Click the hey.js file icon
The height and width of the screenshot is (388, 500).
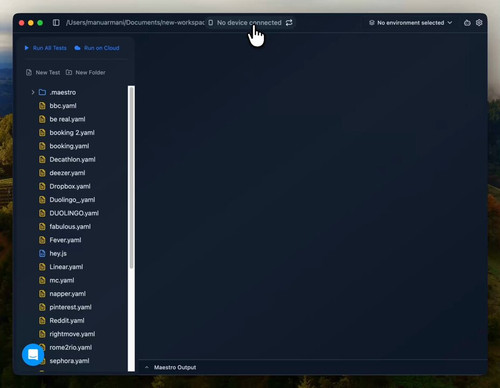(42, 253)
